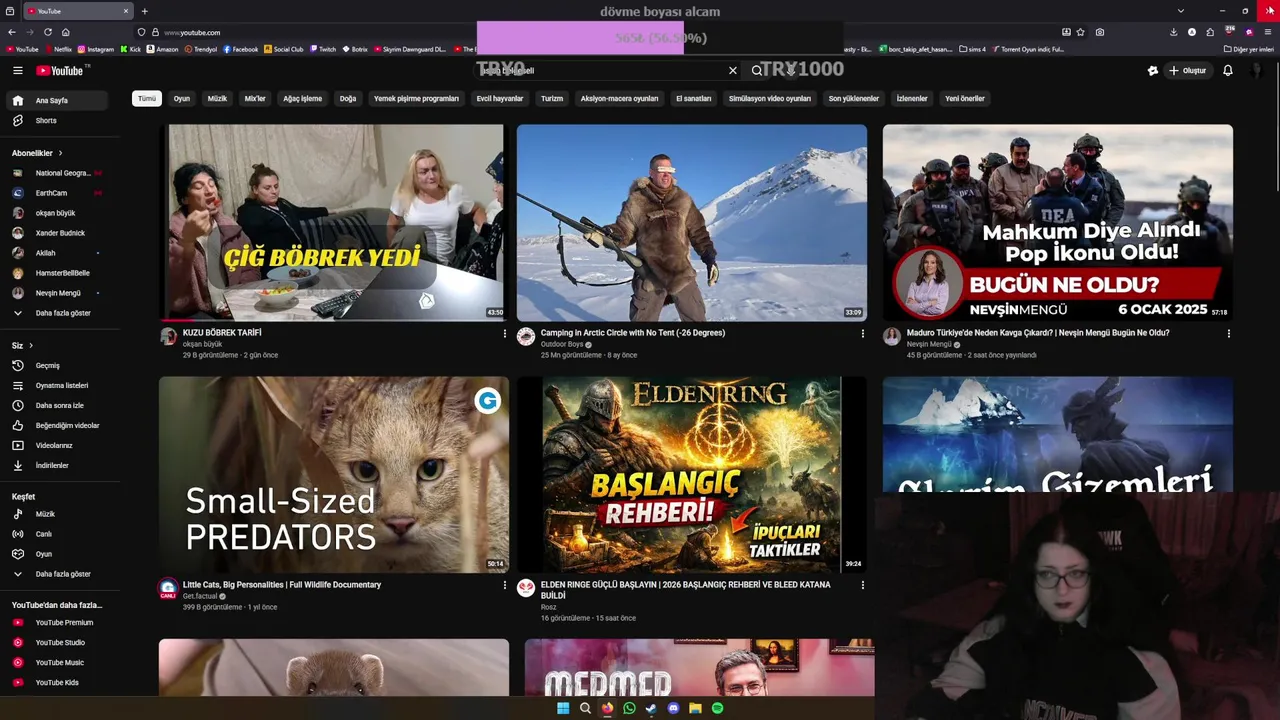The image size is (1280, 720).
Task: Open Xander Budnick subscription channel
Action: (x=58, y=233)
